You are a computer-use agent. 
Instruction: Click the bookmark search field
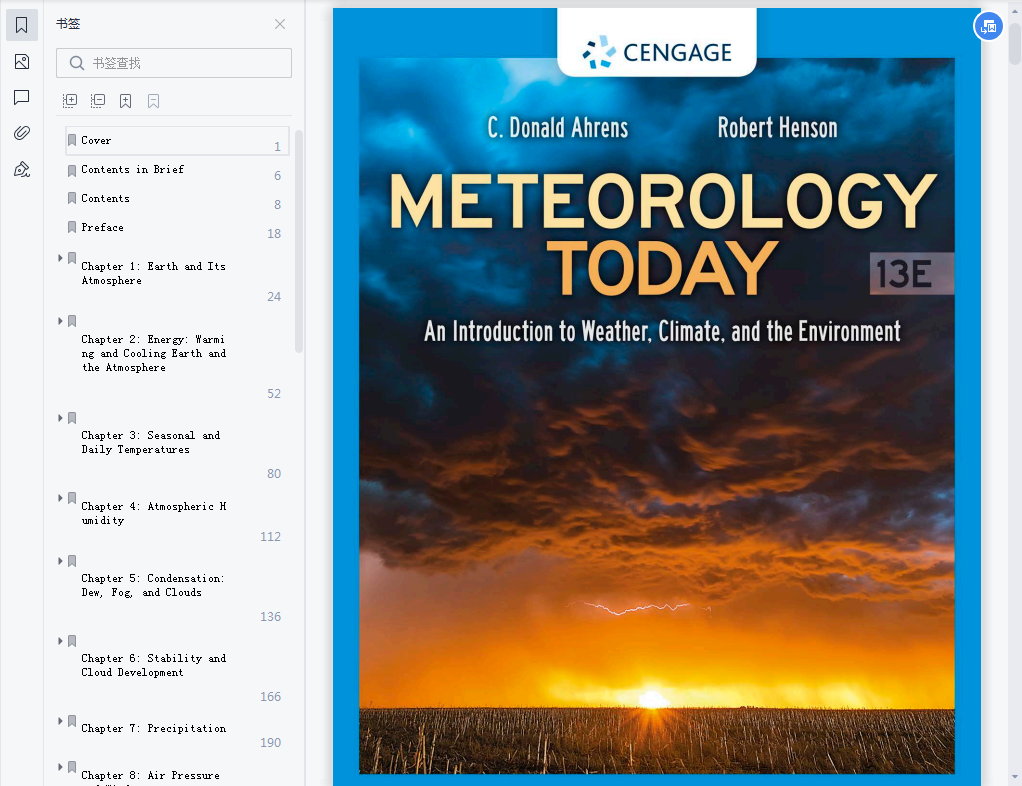[x=173, y=63]
